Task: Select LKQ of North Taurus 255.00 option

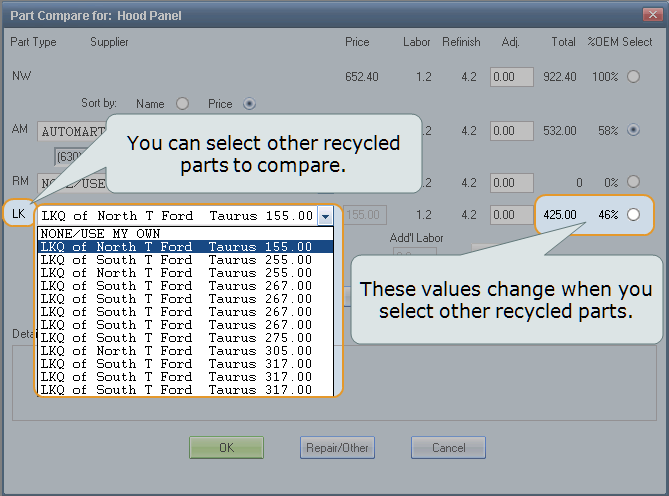Action: [176, 273]
